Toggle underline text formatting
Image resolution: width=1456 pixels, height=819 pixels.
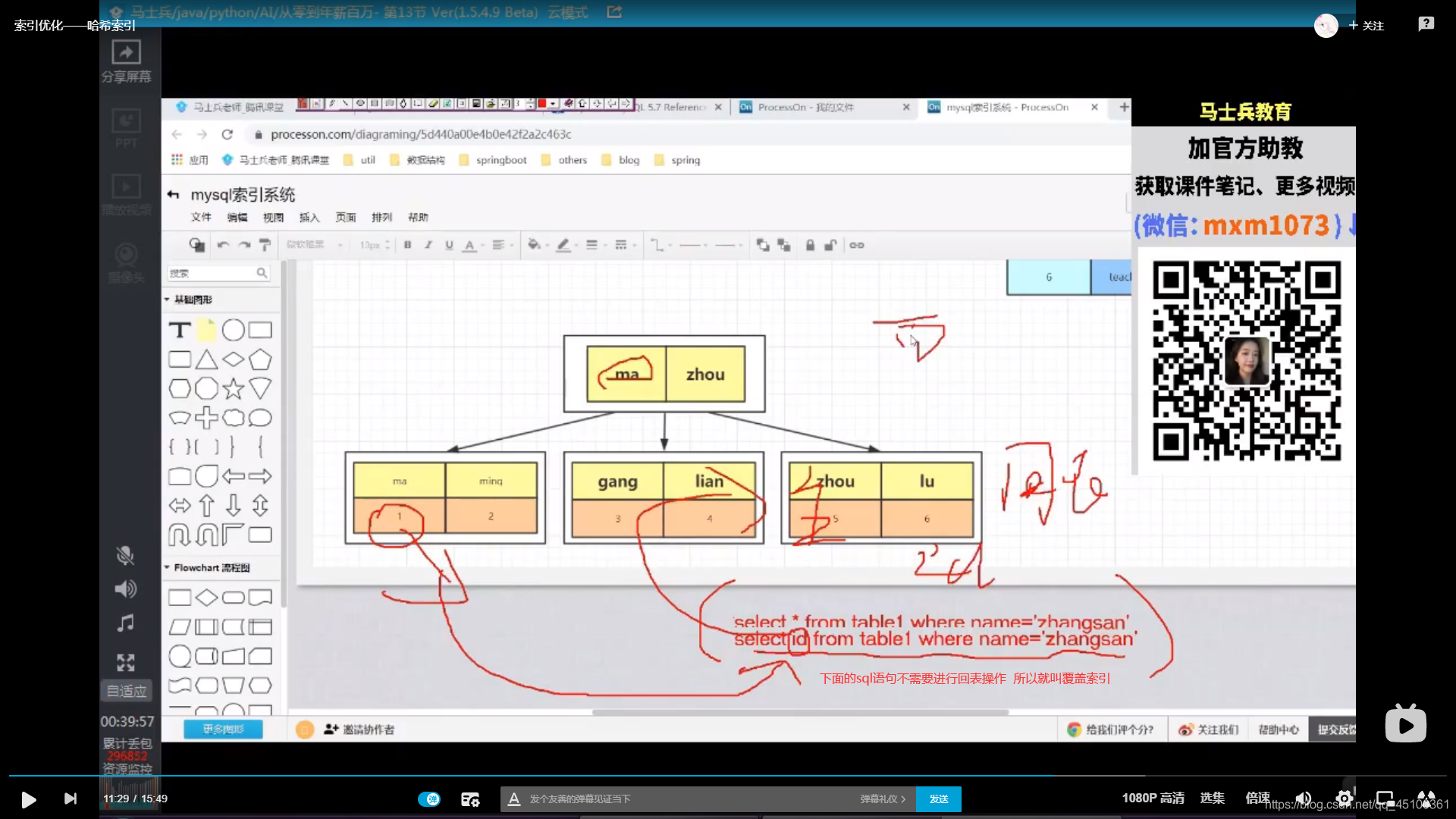click(x=449, y=245)
